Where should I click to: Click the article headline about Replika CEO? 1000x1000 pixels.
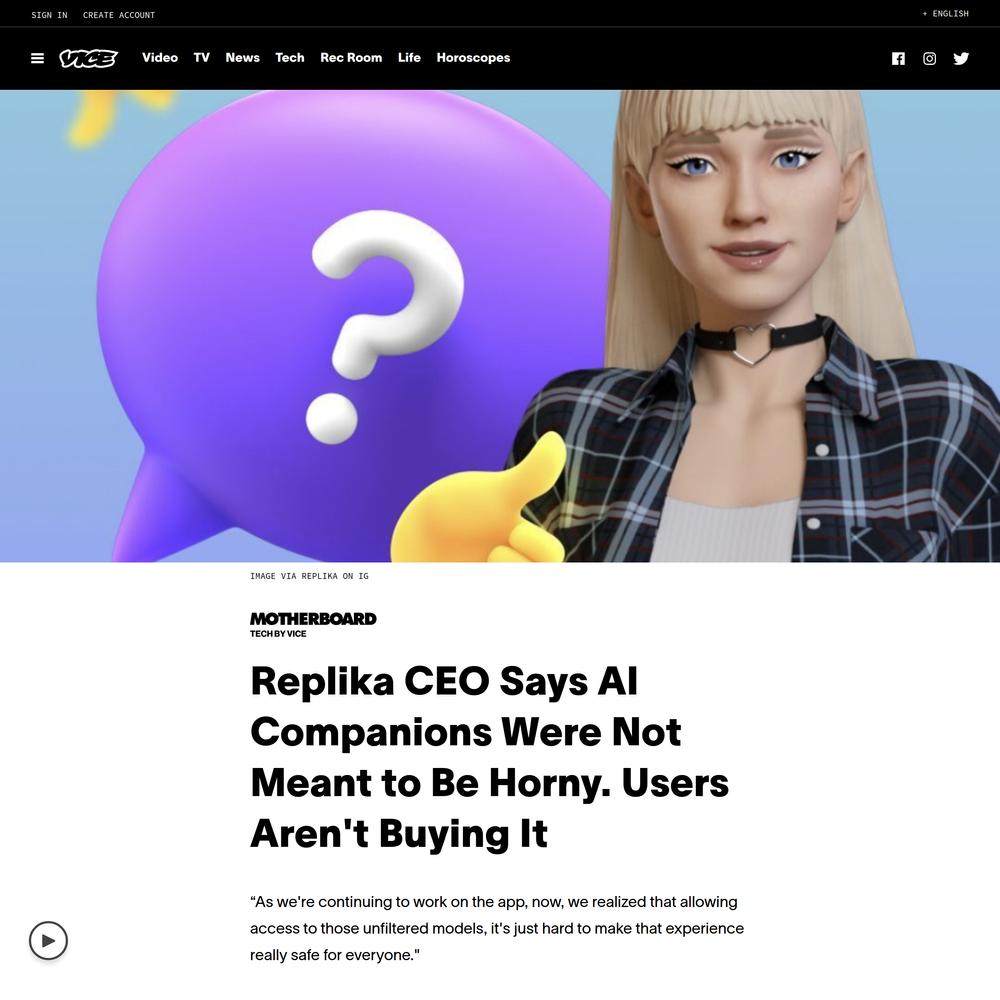pos(489,757)
